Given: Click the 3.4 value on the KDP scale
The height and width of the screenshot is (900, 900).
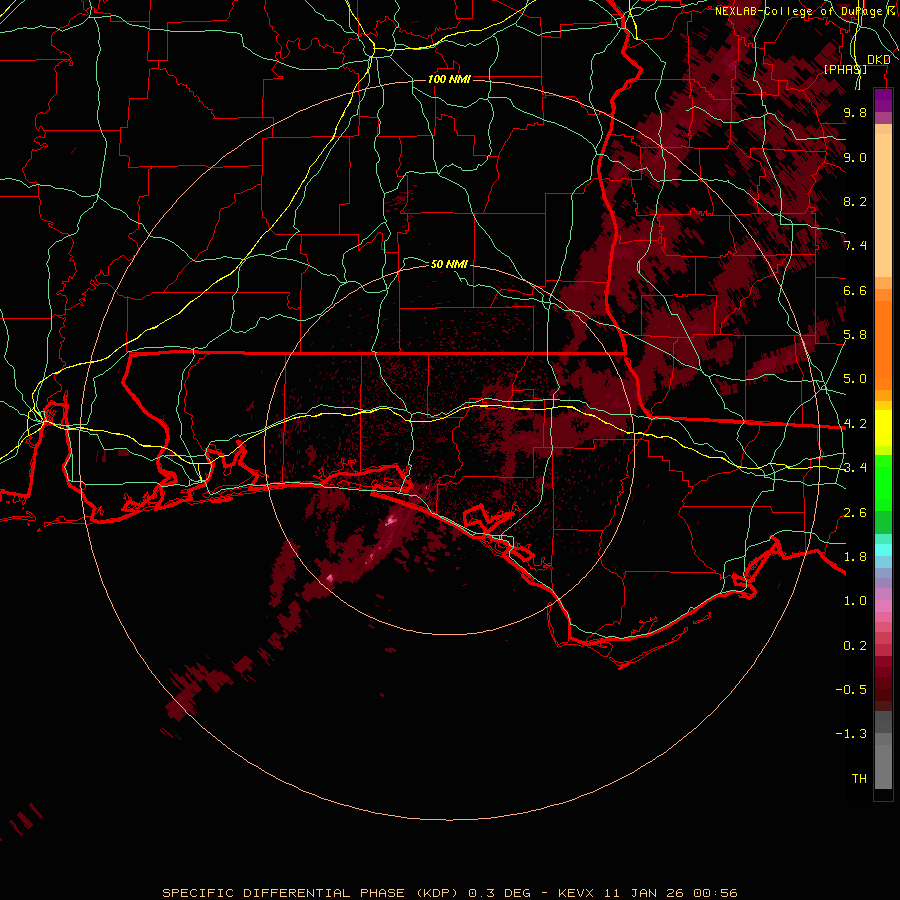Looking at the screenshot, I should point(855,468).
